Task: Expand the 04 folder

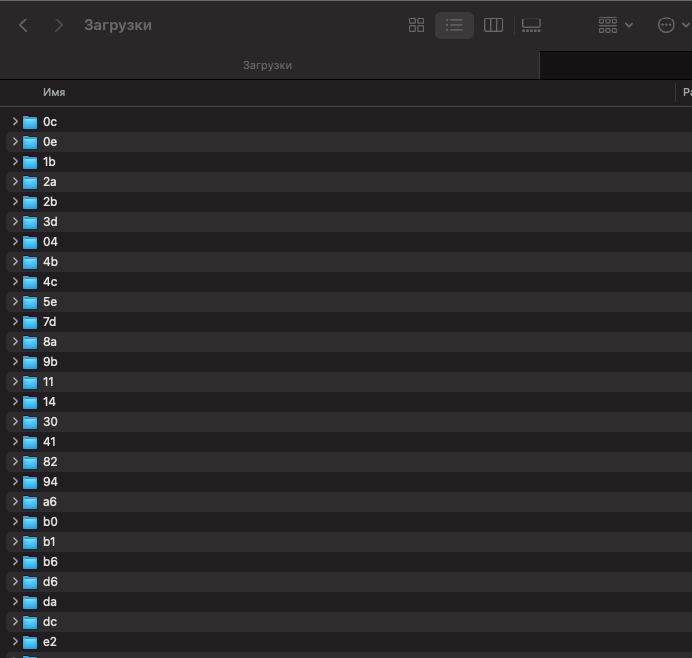Action: [x=15, y=241]
